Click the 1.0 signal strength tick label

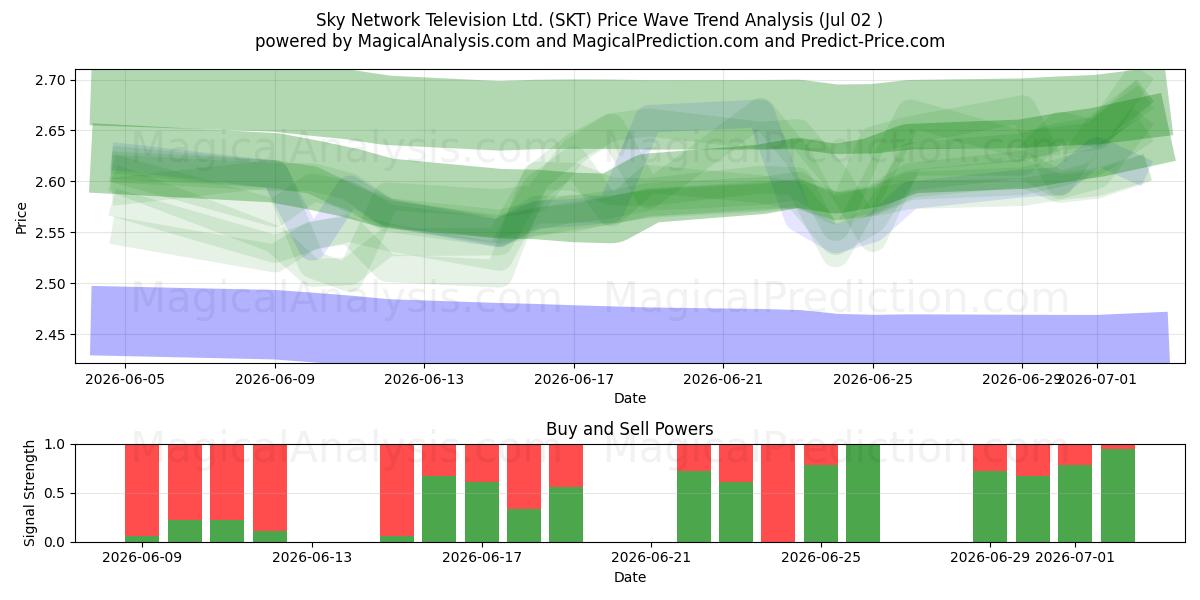tap(56, 444)
